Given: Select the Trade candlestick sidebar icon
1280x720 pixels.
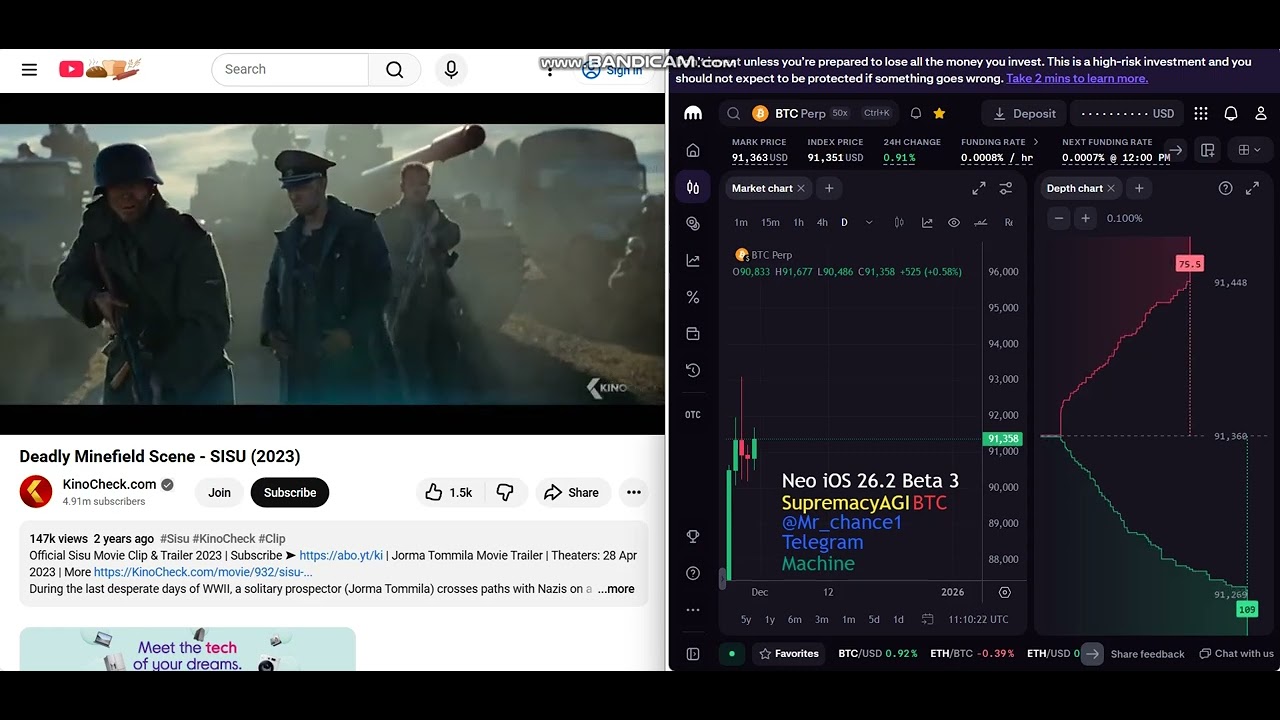Looking at the screenshot, I should 693,187.
